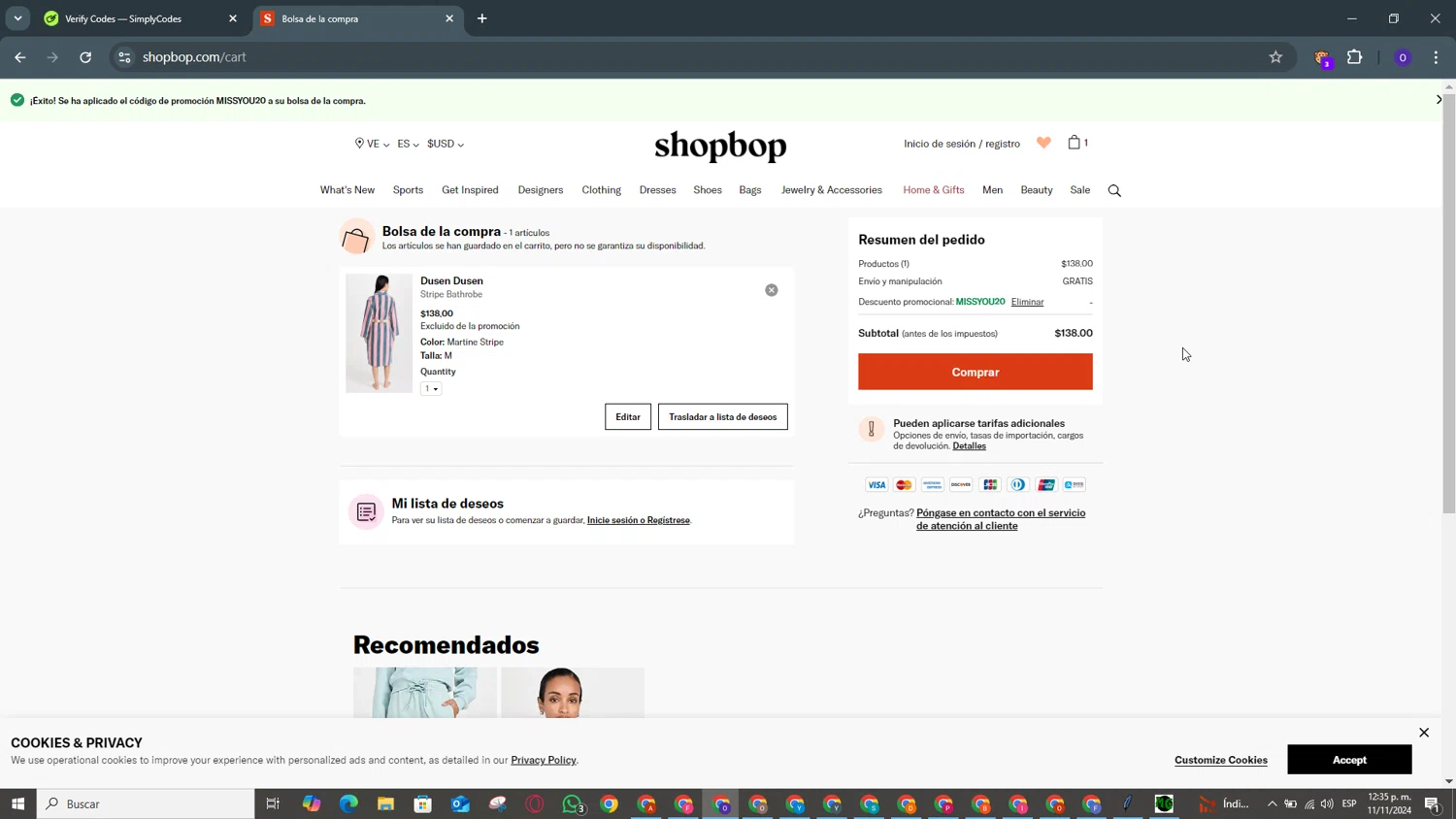Click Eliminar next to MISSYOU20 code
Screen dimensions: 1456x819
1027,302
